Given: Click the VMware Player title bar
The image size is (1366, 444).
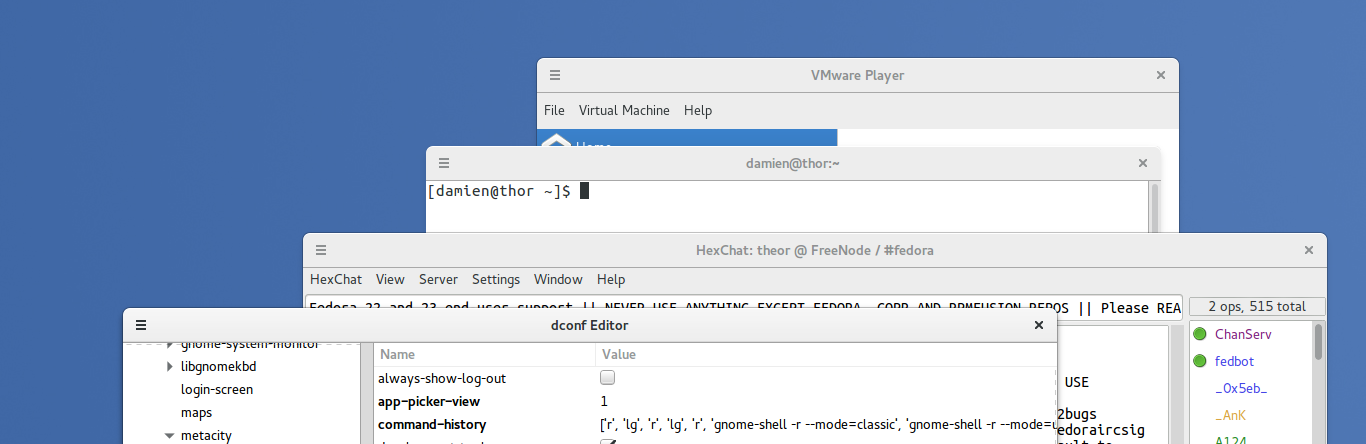Looking at the screenshot, I should pyautogui.click(x=858, y=75).
